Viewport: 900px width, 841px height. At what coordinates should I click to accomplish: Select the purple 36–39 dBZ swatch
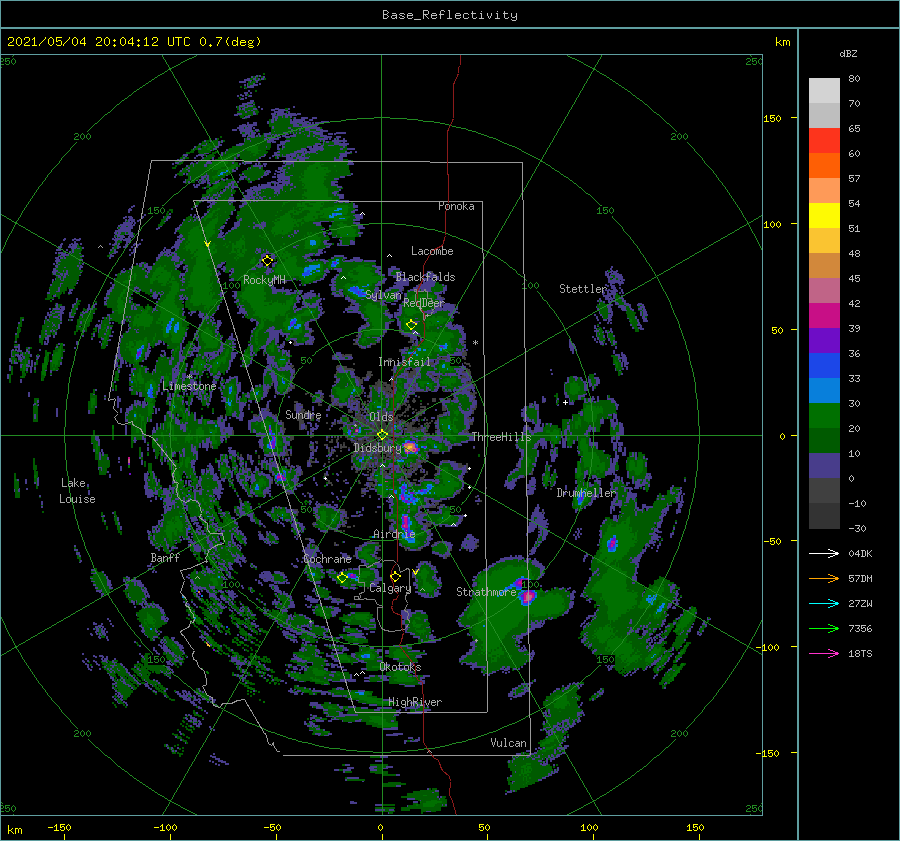[824, 341]
